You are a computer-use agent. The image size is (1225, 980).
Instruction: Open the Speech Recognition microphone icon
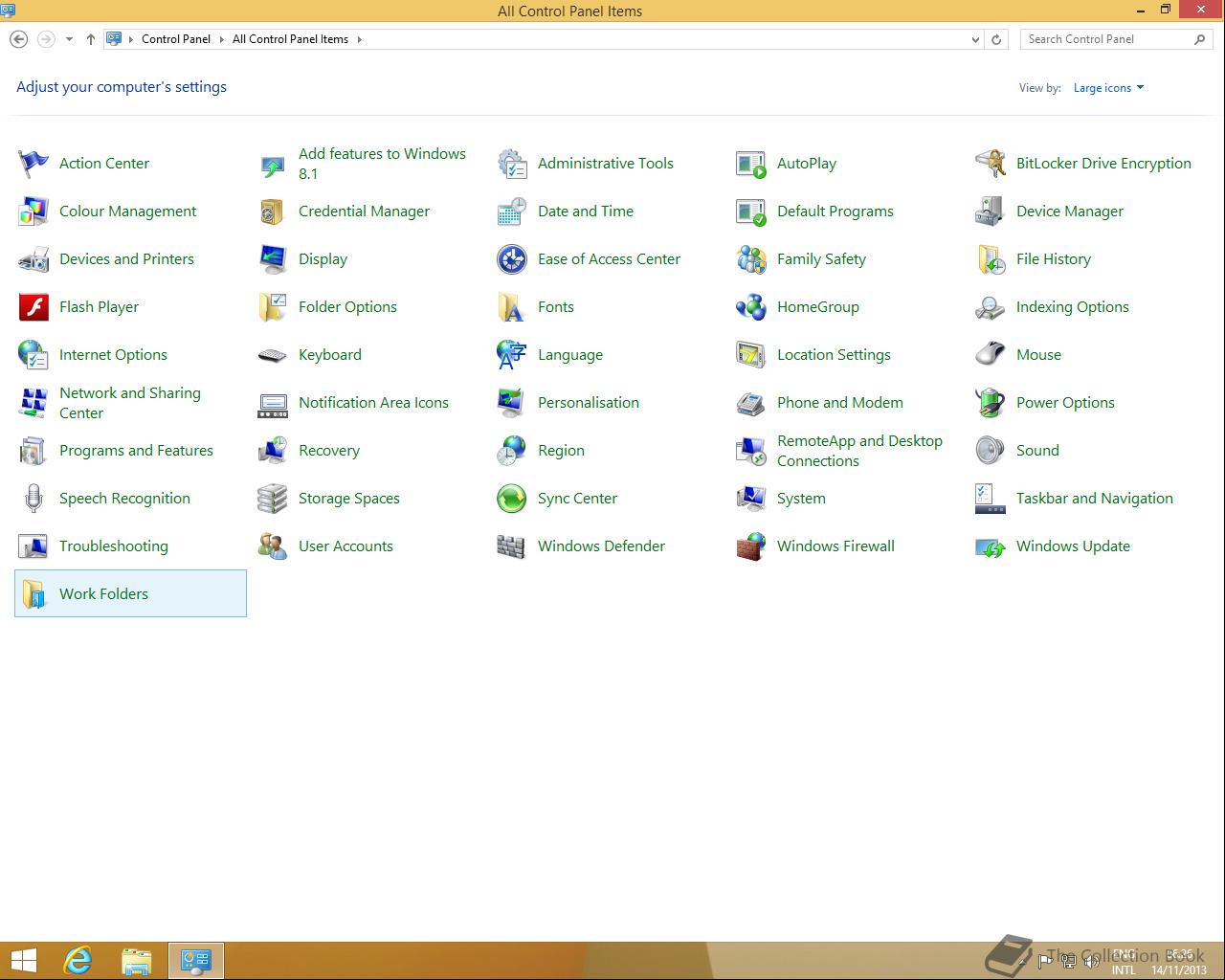click(33, 499)
